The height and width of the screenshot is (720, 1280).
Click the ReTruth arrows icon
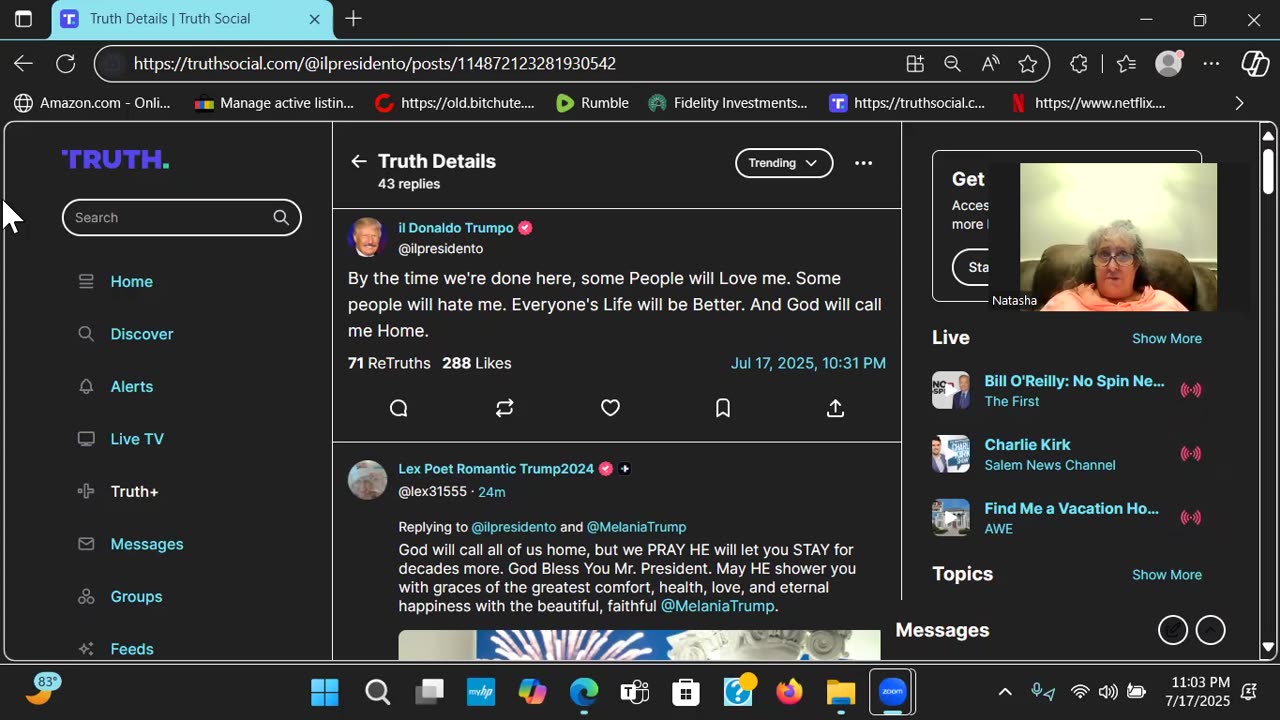click(x=504, y=408)
